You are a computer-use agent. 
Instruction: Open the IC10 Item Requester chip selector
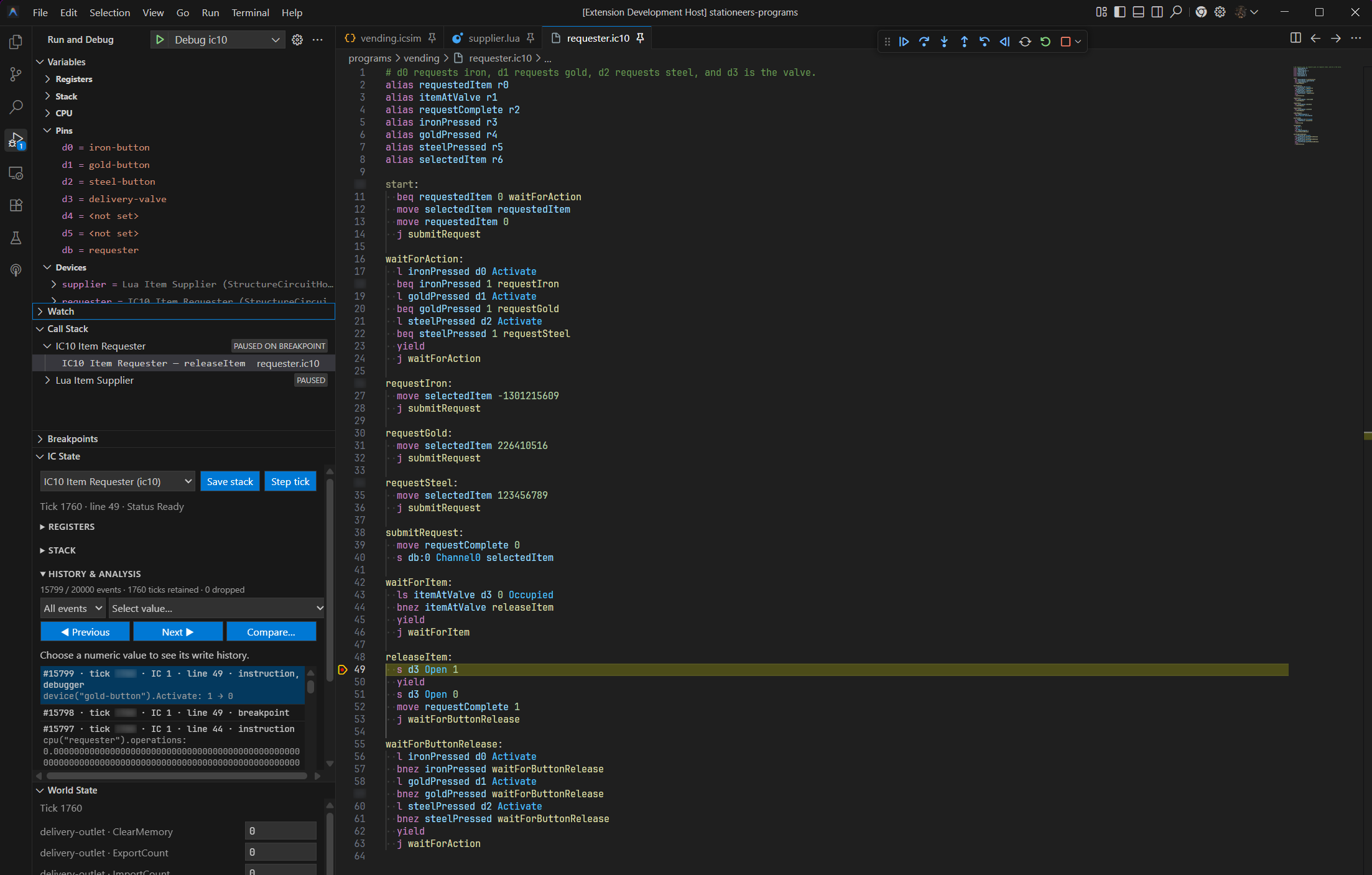pyautogui.click(x=118, y=482)
